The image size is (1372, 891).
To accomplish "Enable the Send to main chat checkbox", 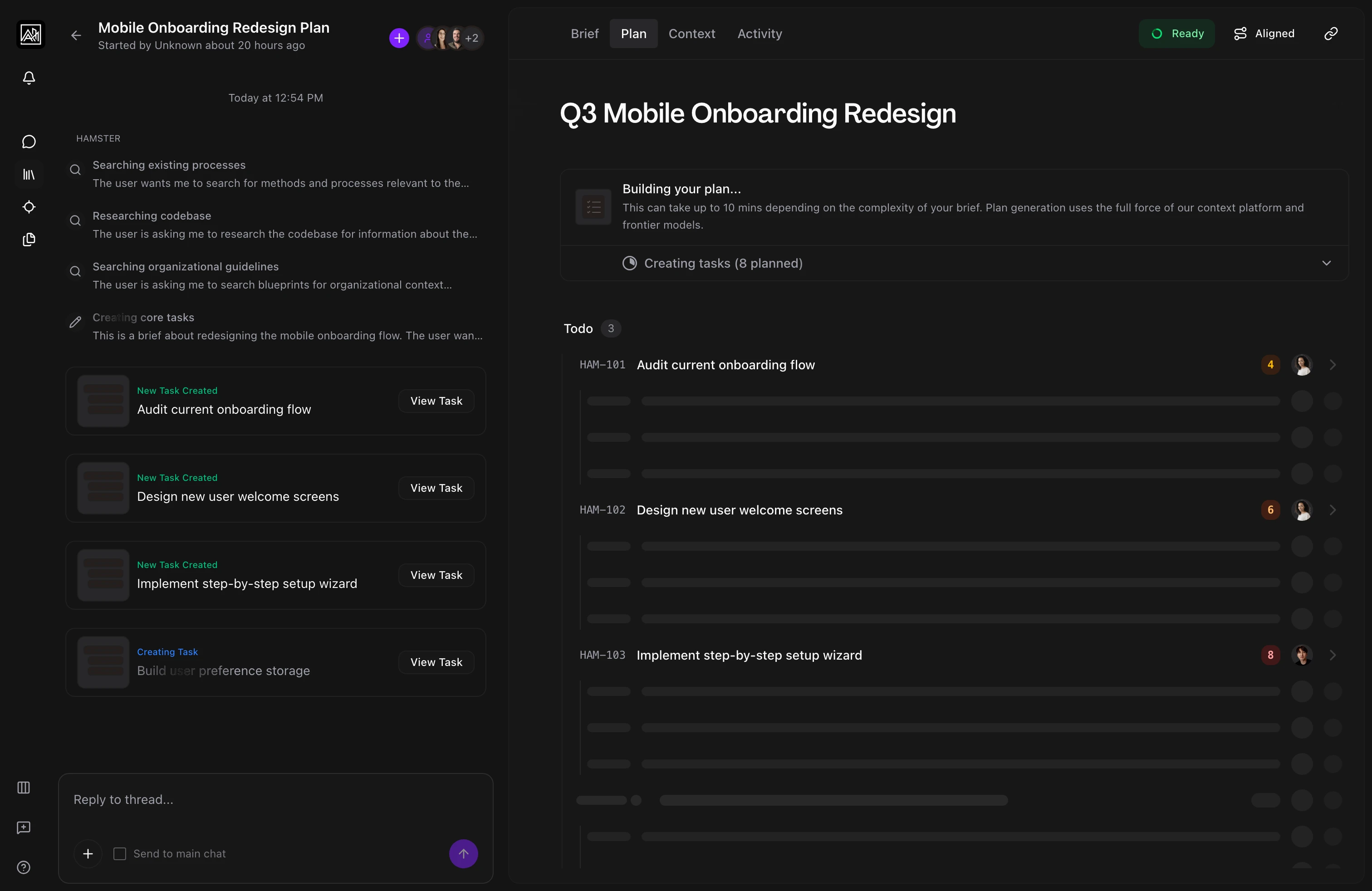I will click(120, 853).
